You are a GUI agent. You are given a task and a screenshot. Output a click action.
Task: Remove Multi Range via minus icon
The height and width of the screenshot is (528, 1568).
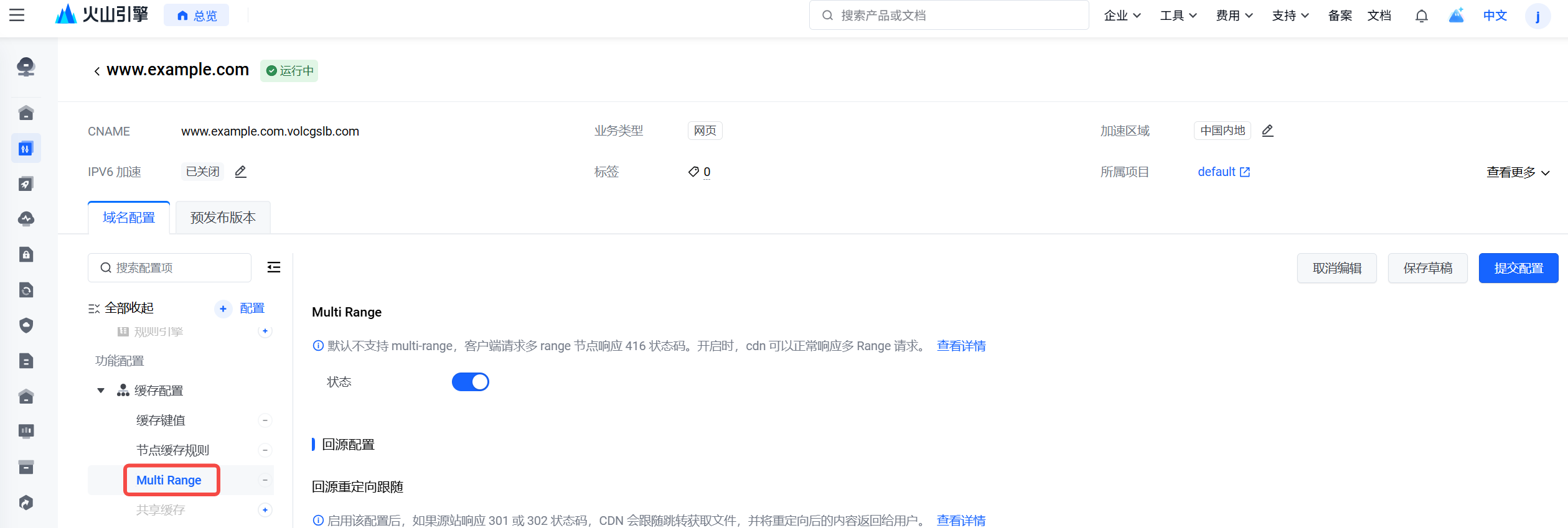click(x=265, y=480)
